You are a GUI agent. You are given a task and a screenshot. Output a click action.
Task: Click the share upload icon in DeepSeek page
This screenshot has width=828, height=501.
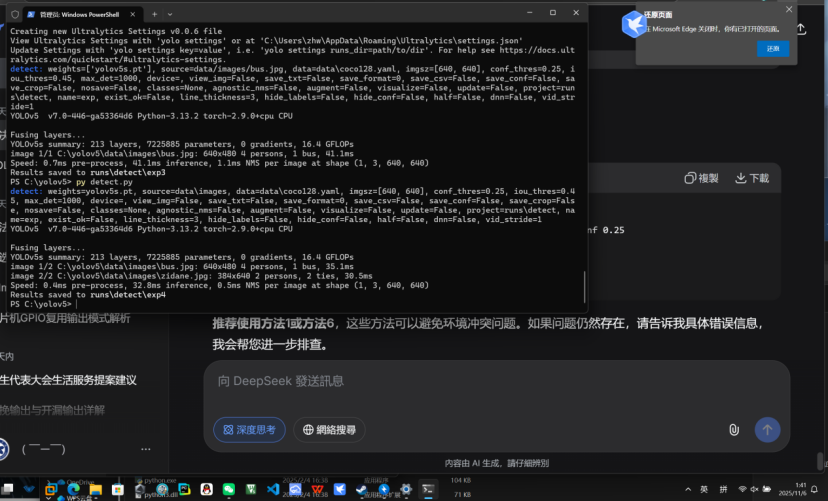801,29
